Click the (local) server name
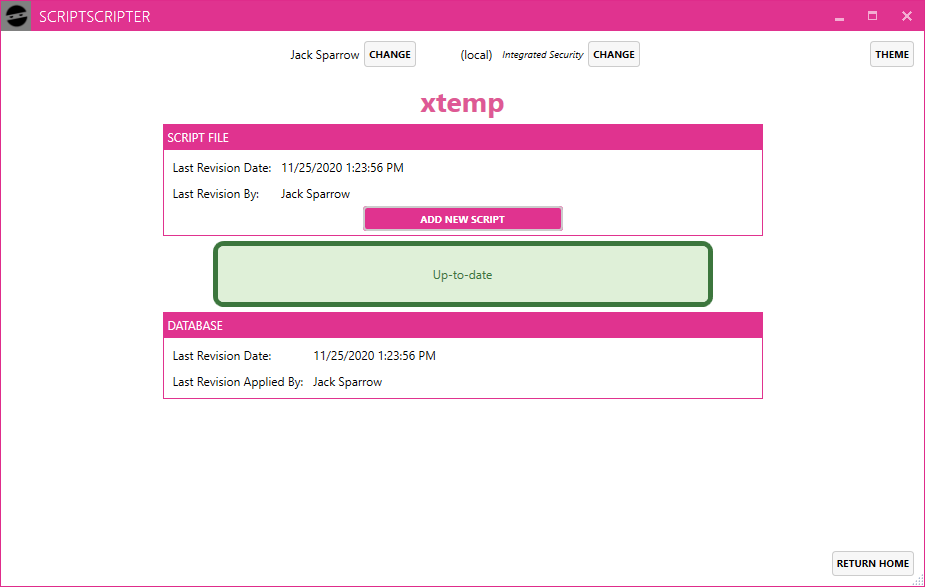 click(x=476, y=55)
